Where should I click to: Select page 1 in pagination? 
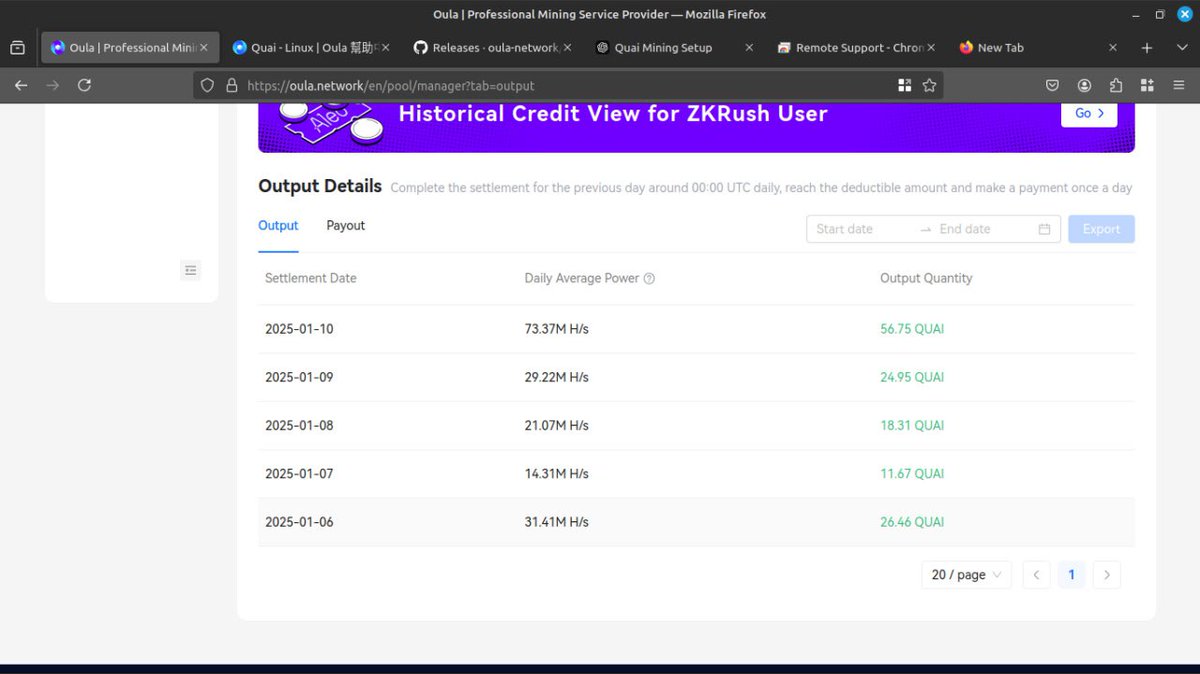(x=1071, y=575)
